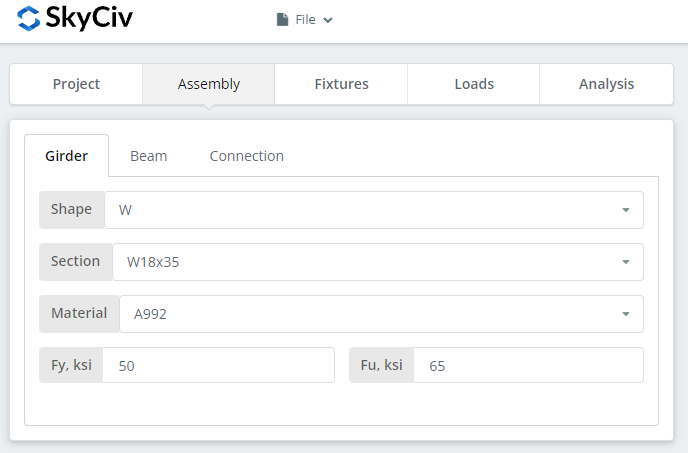Image resolution: width=688 pixels, height=453 pixels.
Task: Click the File document icon
Action: click(283, 19)
